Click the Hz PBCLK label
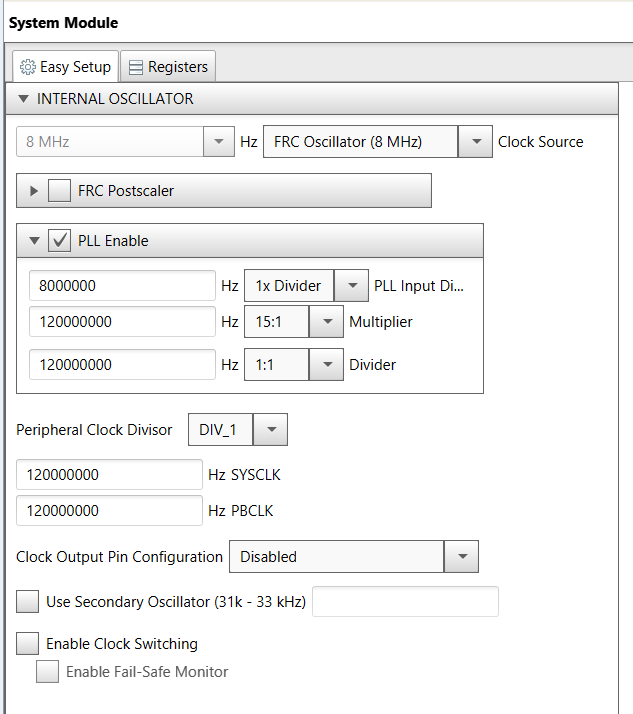Viewport: 633px width, 714px height. tap(241, 510)
